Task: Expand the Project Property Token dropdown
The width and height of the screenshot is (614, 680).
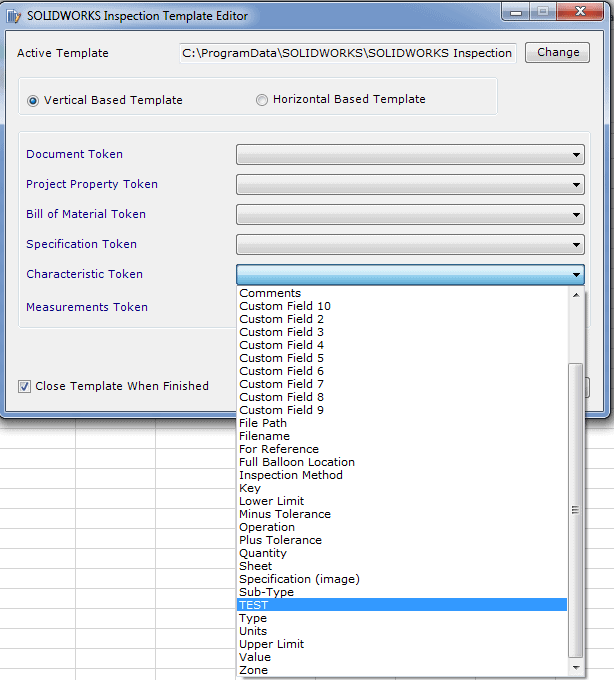Action: (410, 185)
